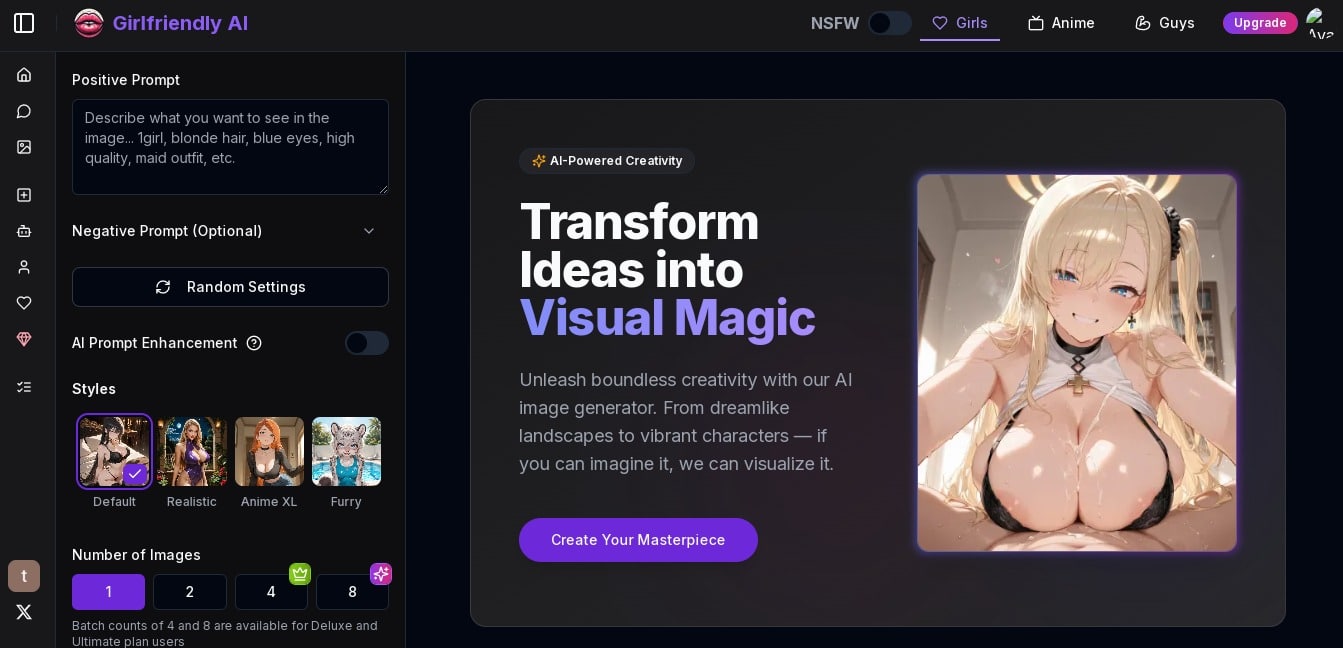Screen dimensions: 1343x648
Task: Click the pink diamond premium icon
Action: point(24,339)
